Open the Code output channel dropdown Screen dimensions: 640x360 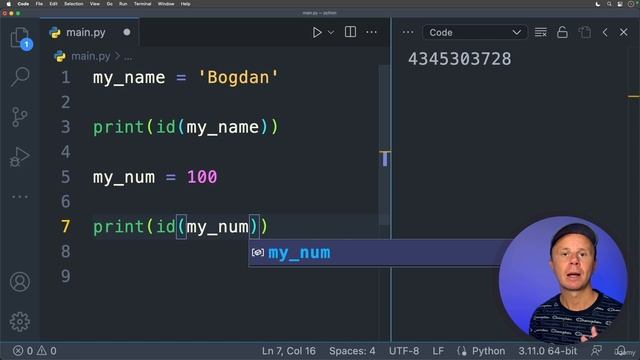click(x=475, y=32)
